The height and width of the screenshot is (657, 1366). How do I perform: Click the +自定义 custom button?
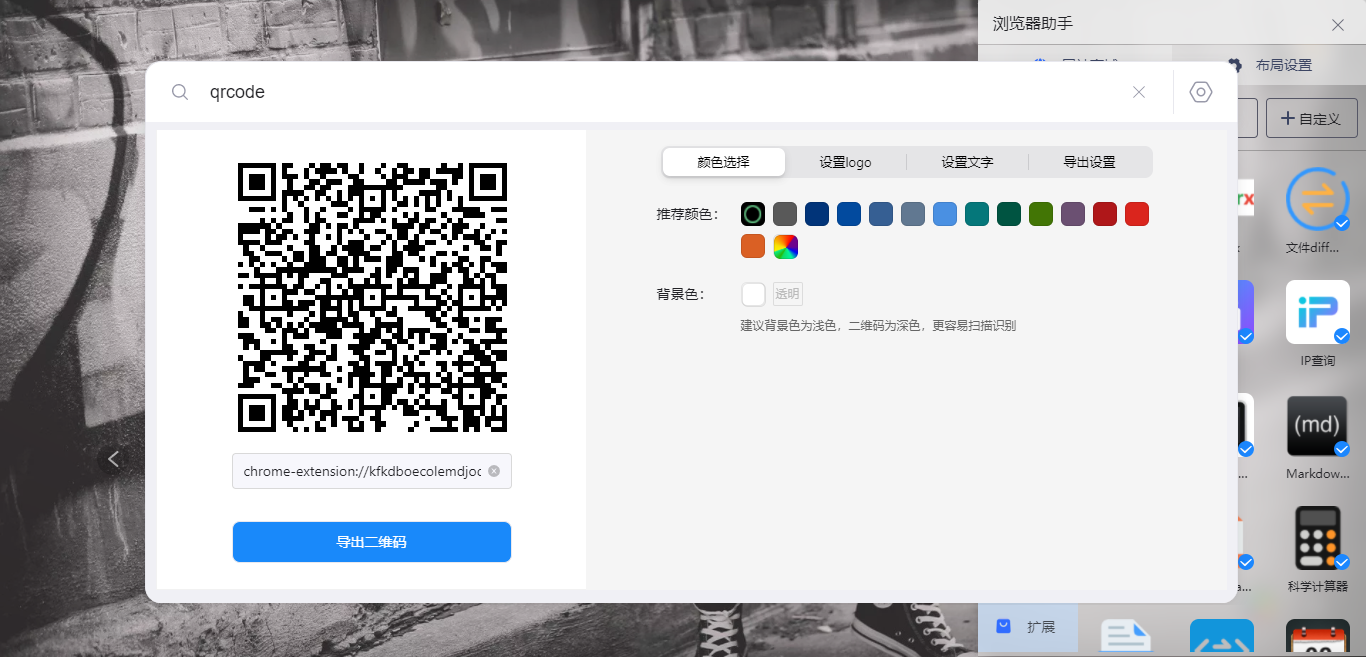pos(1311,117)
